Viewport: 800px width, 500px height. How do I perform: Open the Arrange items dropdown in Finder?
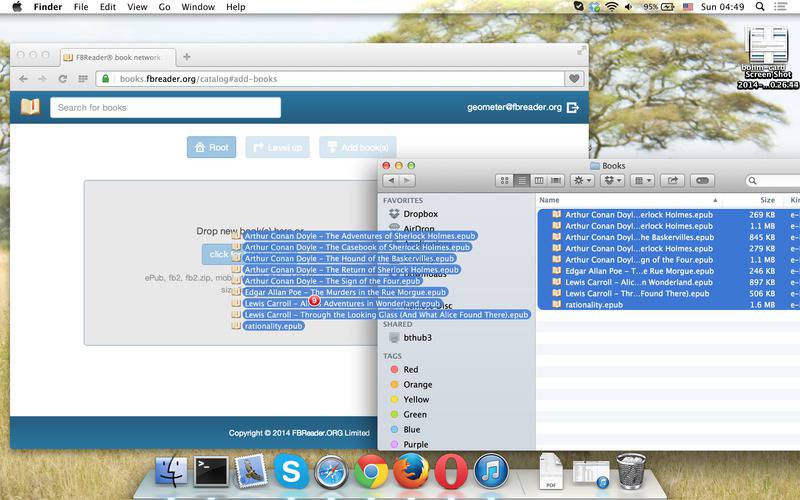click(642, 181)
